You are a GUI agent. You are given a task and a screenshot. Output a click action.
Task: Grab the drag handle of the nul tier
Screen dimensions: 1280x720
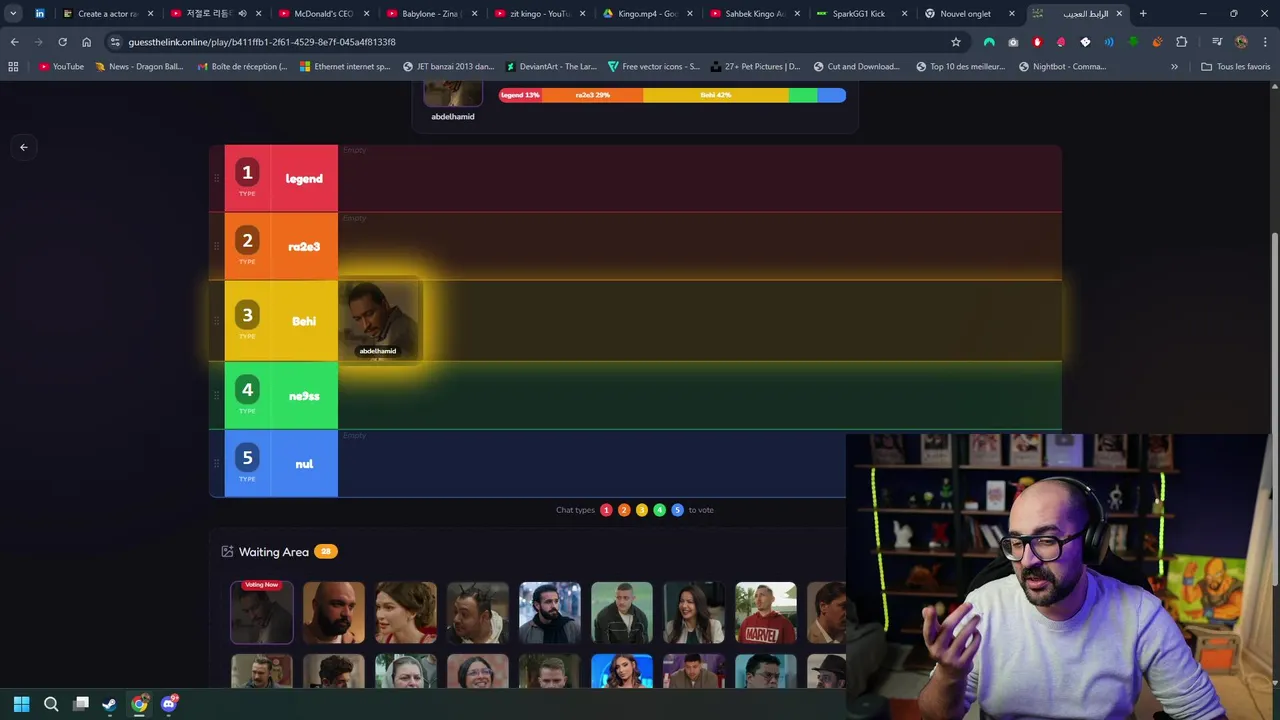coord(216,464)
